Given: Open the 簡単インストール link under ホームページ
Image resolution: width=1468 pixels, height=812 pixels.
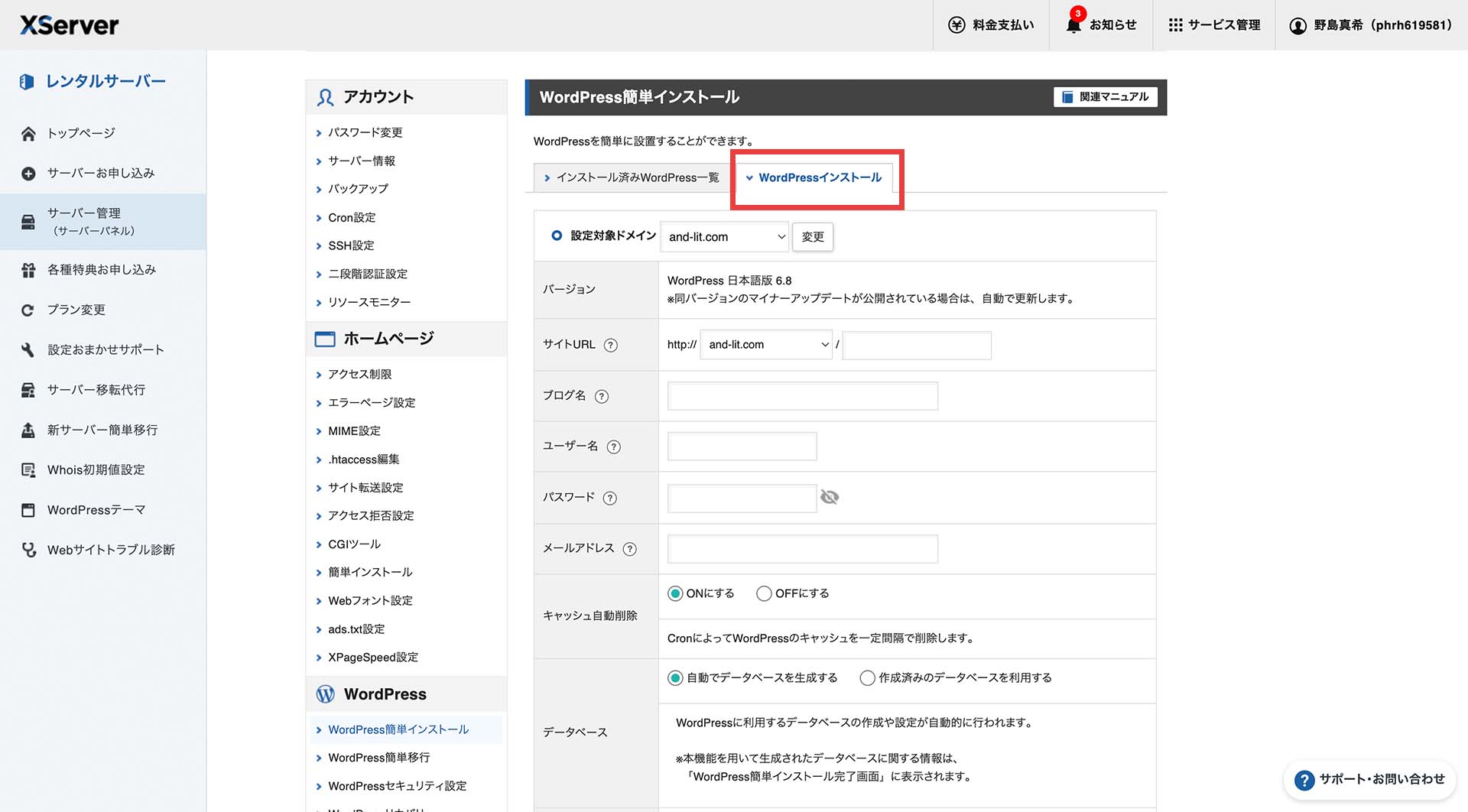Looking at the screenshot, I should pyautogui.click(x=370, y=572).
